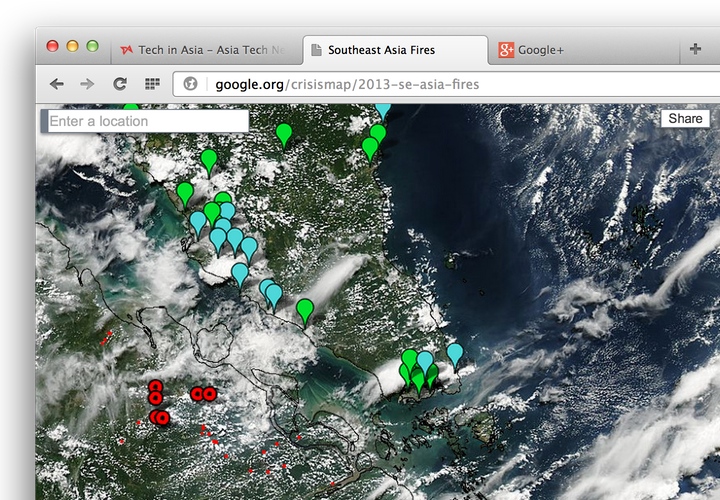Image resolution: width=720 pixels, height=500 pixels.
Task: Click the macOS yellow minimize window button
Action: tap(72, 46)
